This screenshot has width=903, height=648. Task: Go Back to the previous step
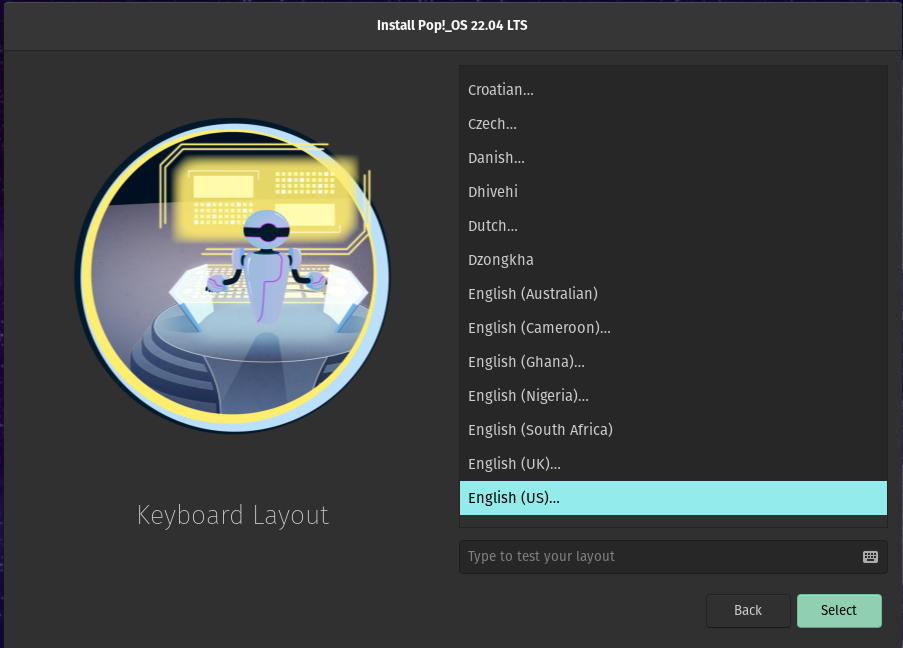748,611
